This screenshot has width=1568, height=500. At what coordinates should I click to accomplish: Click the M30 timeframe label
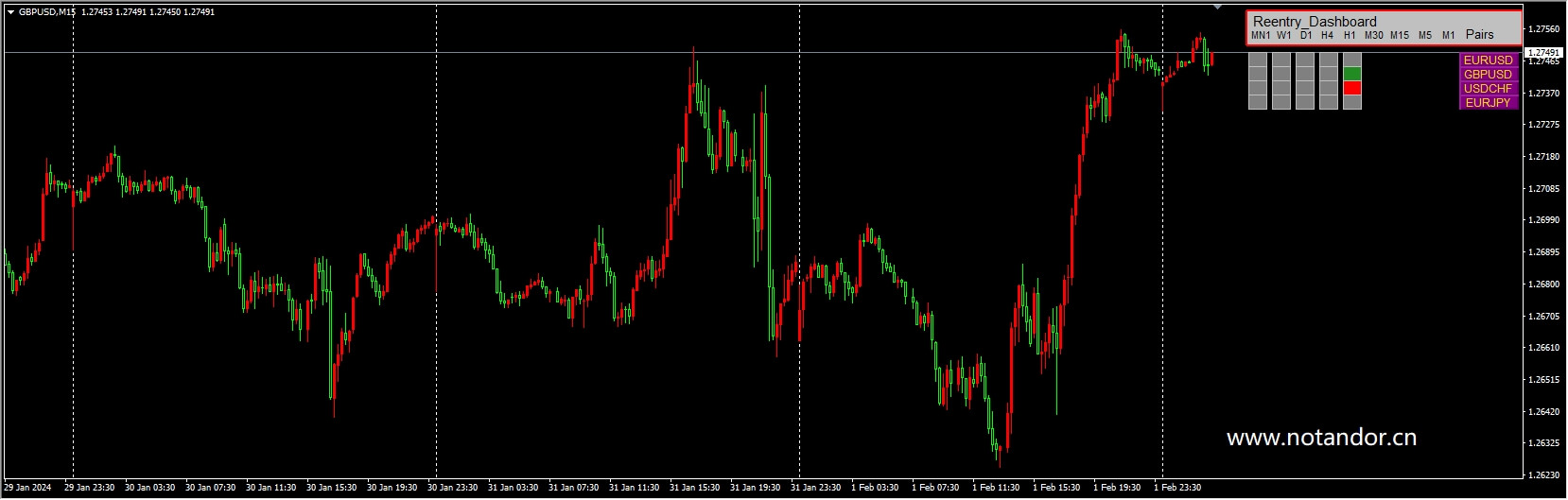coord(1374,35)
